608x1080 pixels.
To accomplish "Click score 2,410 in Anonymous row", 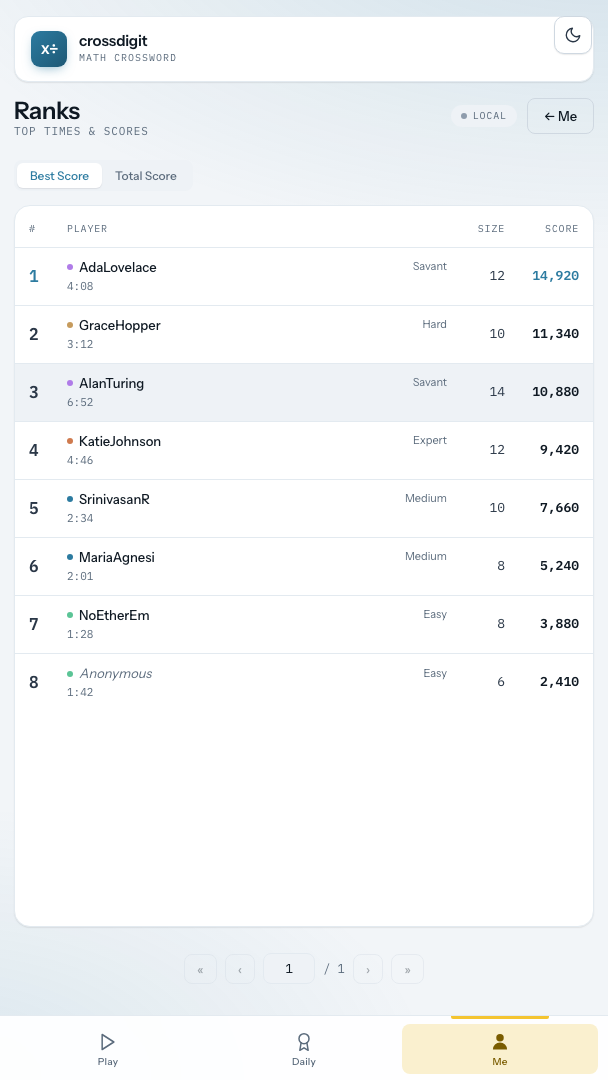I will tap(559, 682).
